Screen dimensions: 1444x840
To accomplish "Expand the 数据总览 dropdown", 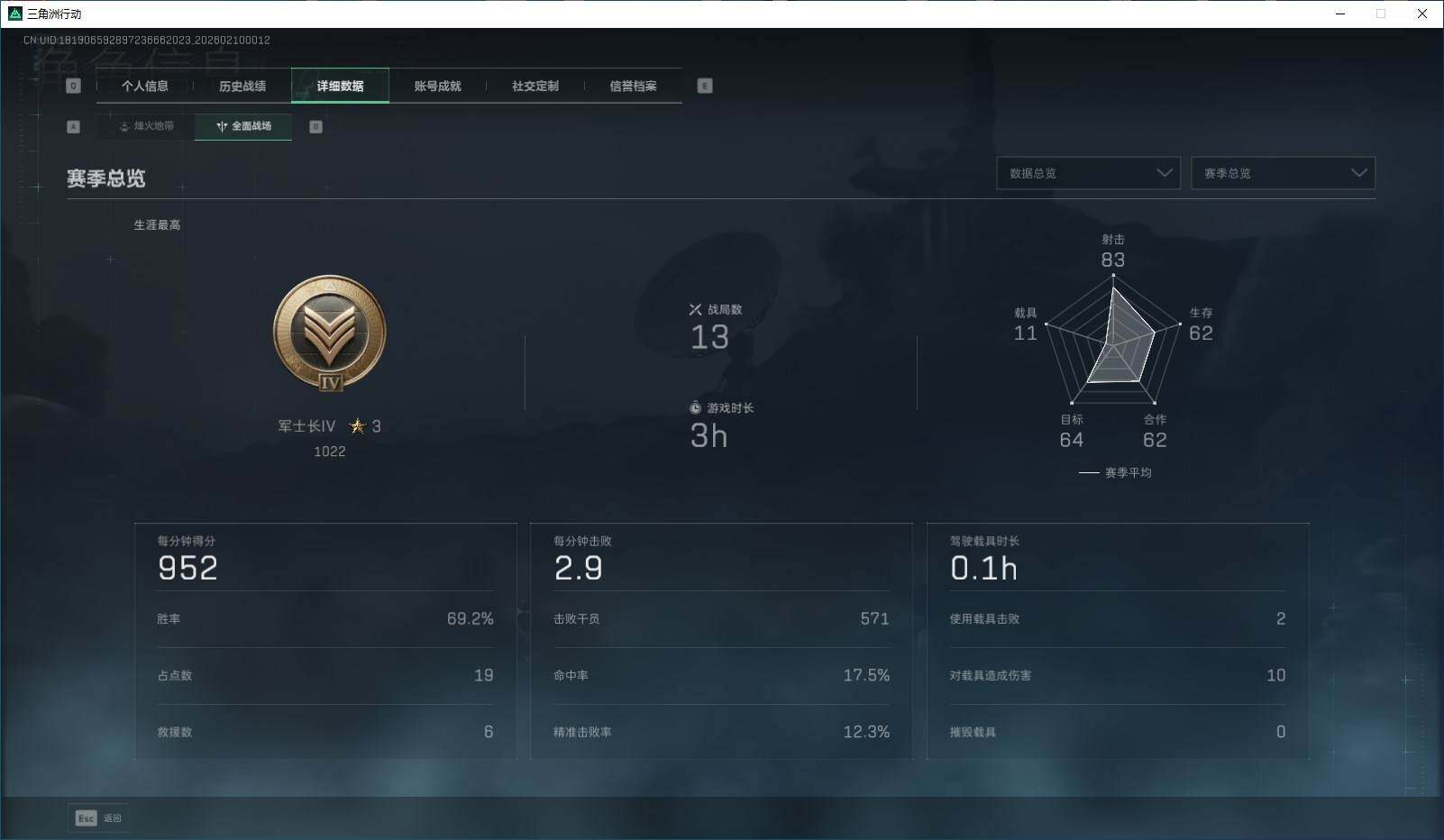I will tap(1088, 173).
